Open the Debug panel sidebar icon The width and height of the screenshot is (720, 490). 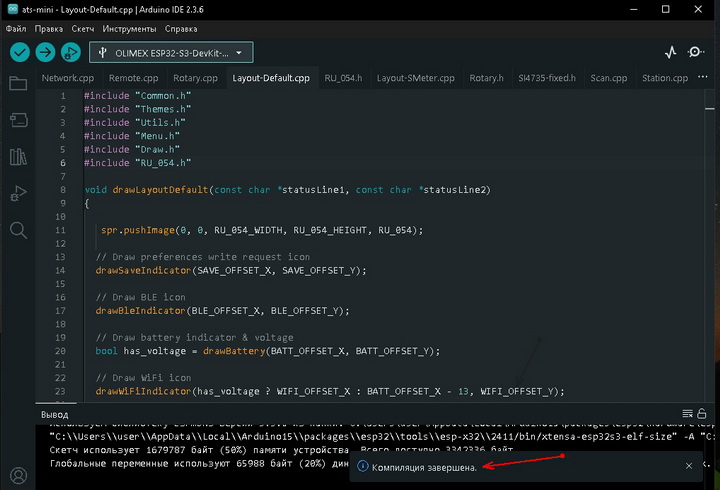pos(18,193)
